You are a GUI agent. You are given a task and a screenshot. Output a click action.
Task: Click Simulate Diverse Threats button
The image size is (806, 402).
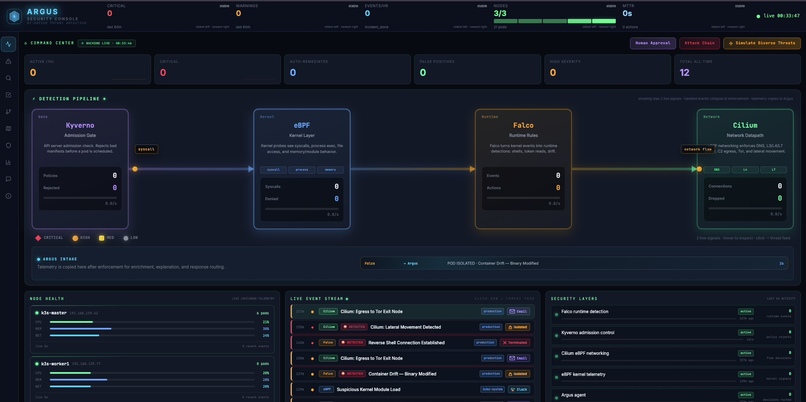point(762,43)
